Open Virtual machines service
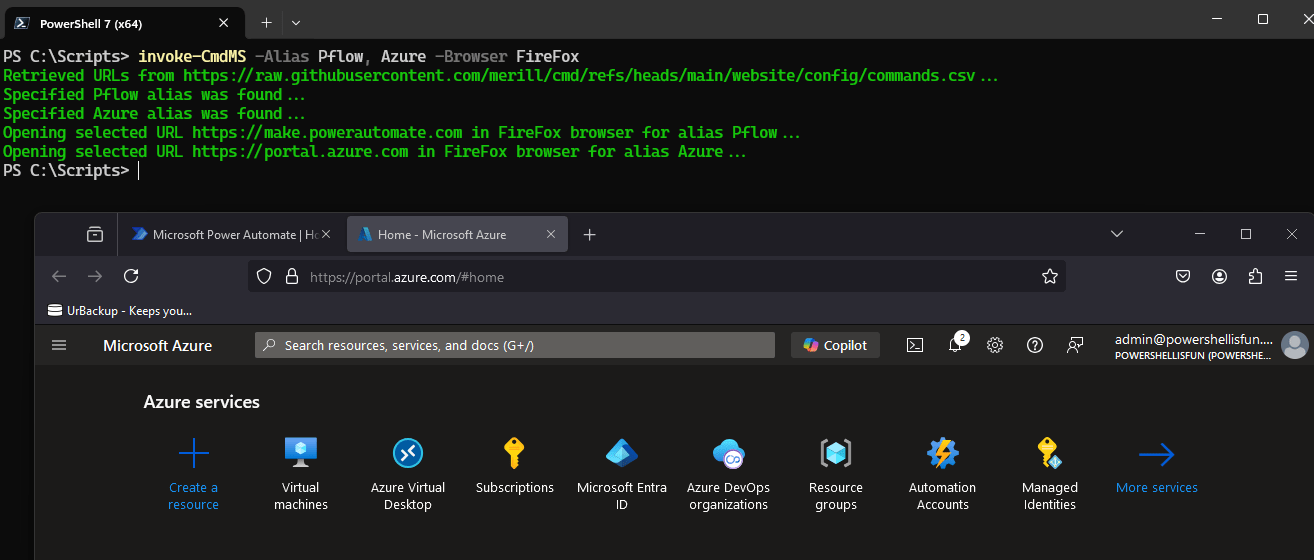1314x560 pixels. coord(300,474)
